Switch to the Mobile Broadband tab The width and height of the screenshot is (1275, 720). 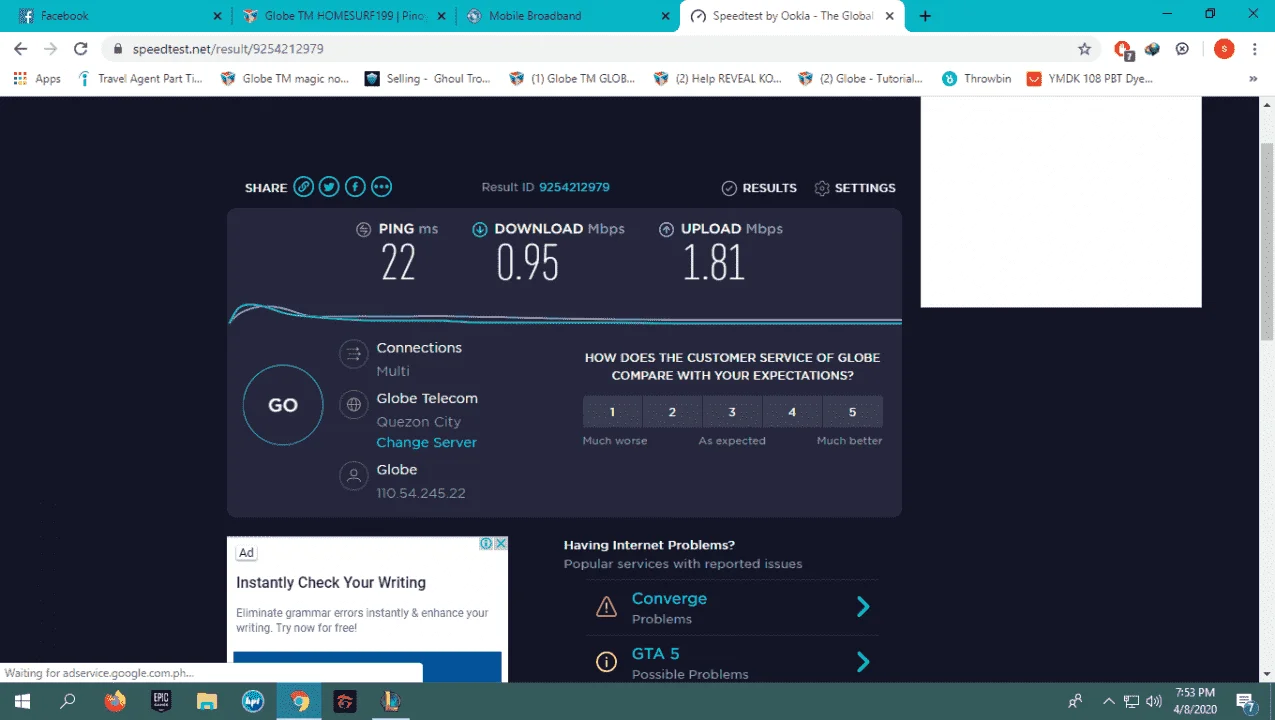click(x=567, y=16)
